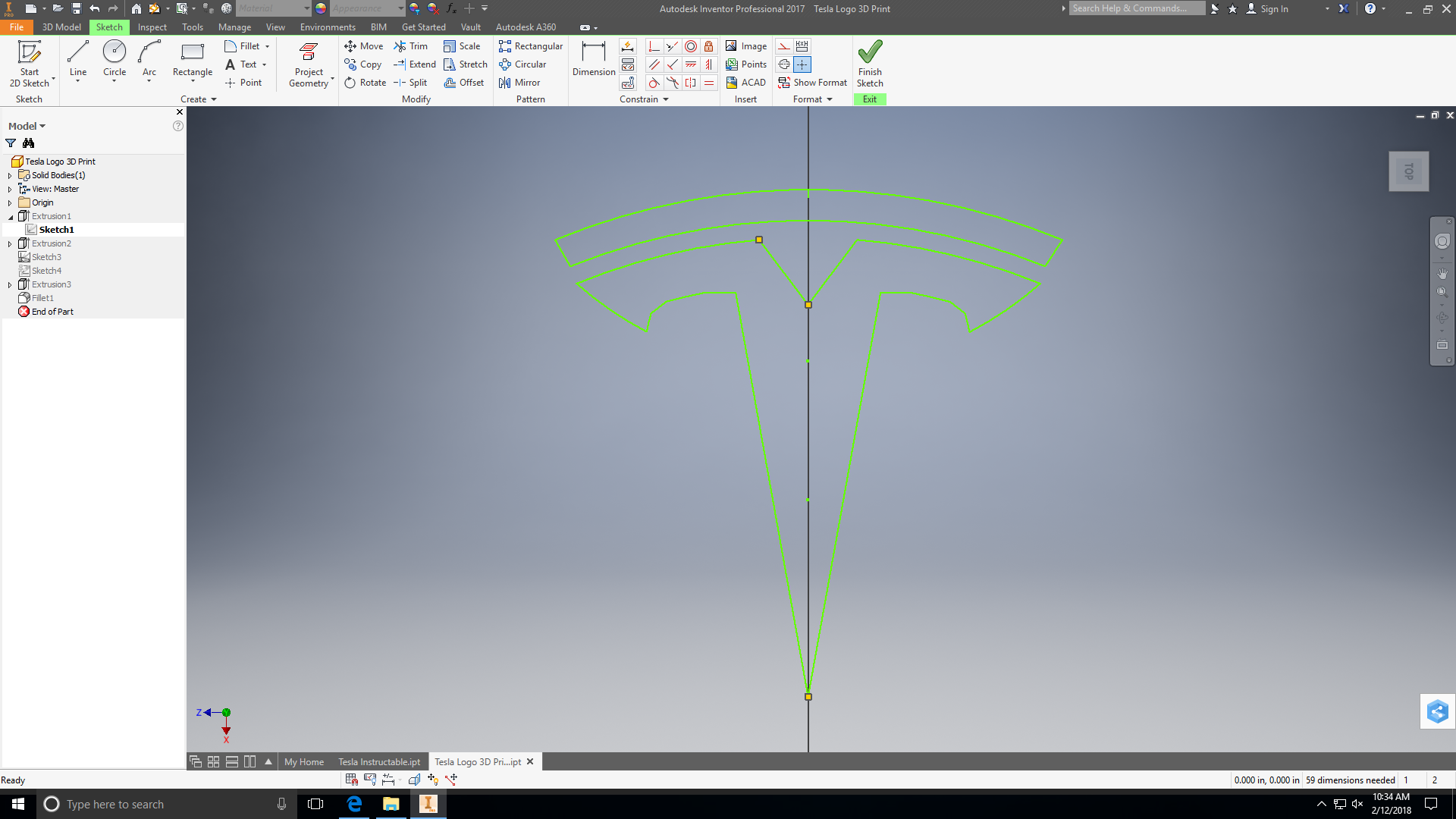
Task: Click the Mirror pattern button
Action: [x=519, y=83]
